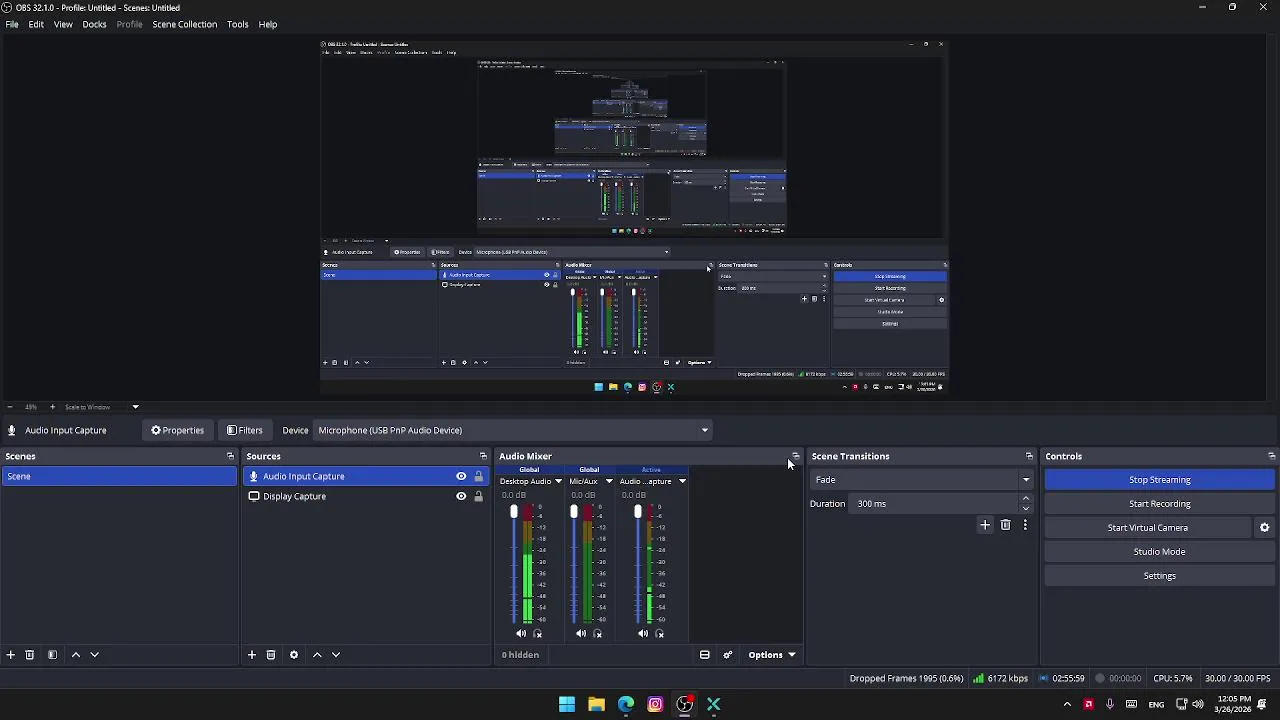The height and width of the screenshot is (720, 1280).
Task: Add a new source with plus icon
Action: (x=252, y=655)
